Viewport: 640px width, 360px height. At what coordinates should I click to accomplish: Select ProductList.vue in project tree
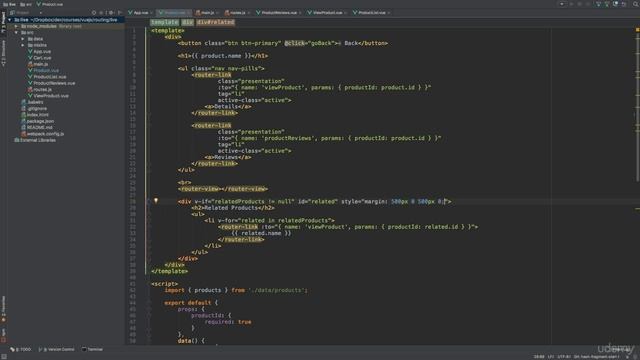[x=47, y=77]
